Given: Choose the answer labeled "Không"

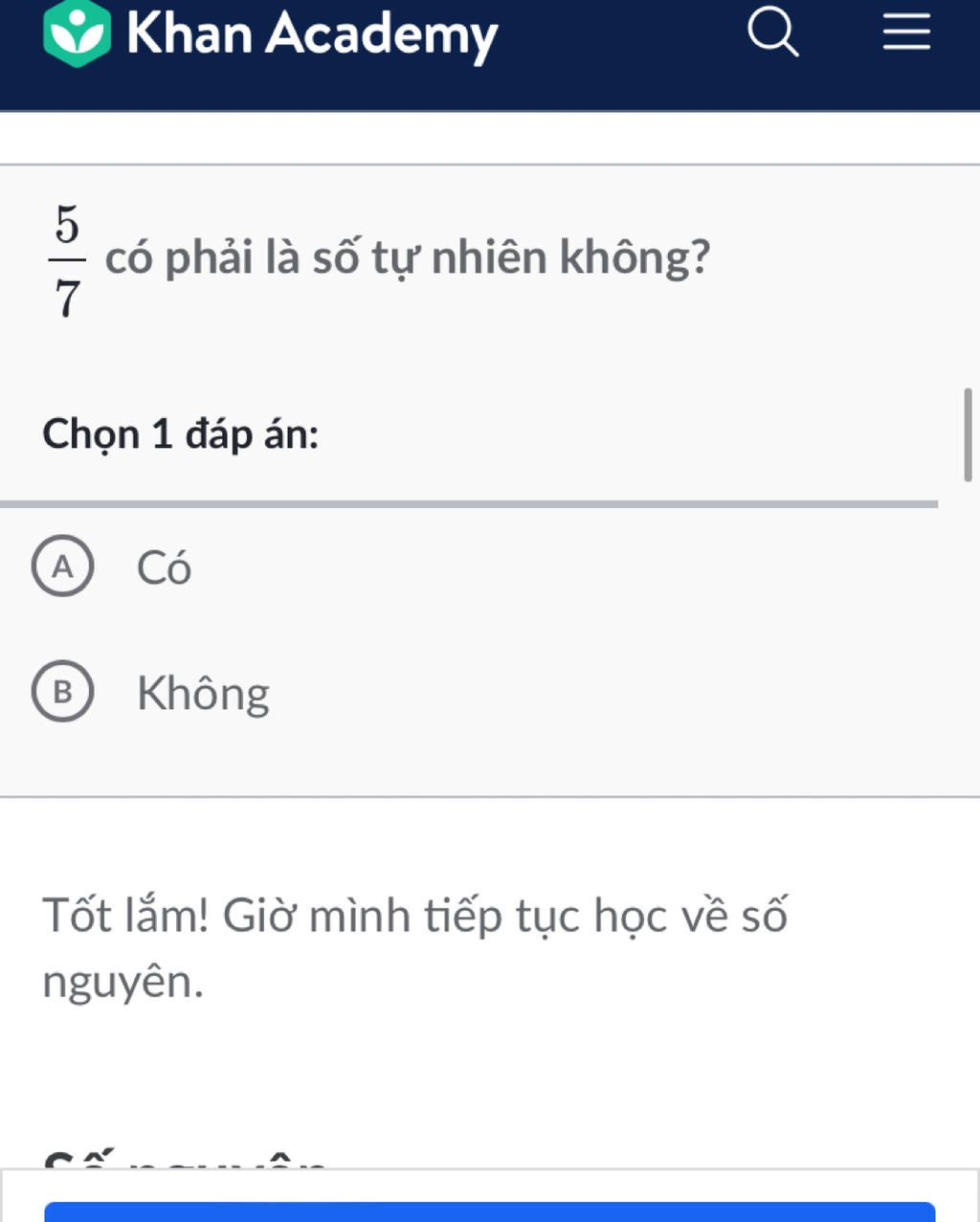Looking at the screenshot, I should click(203, 694).
